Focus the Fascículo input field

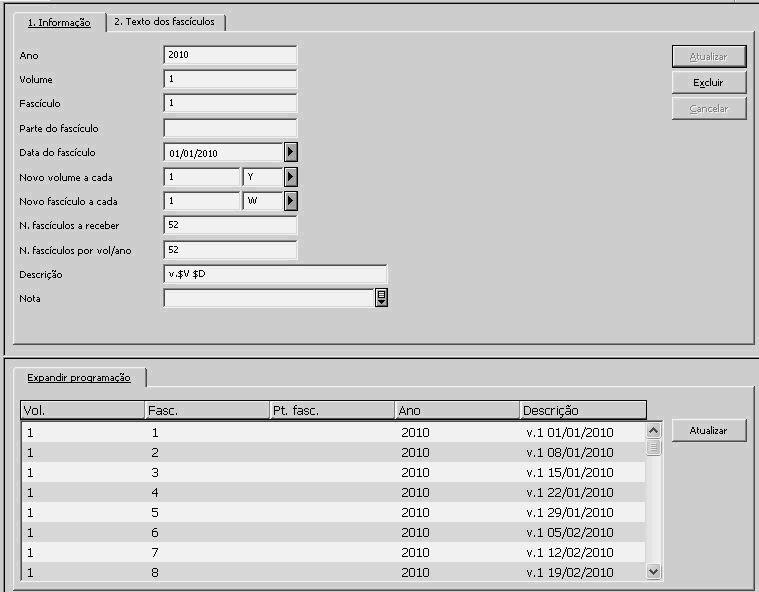[x=230, y=103]
